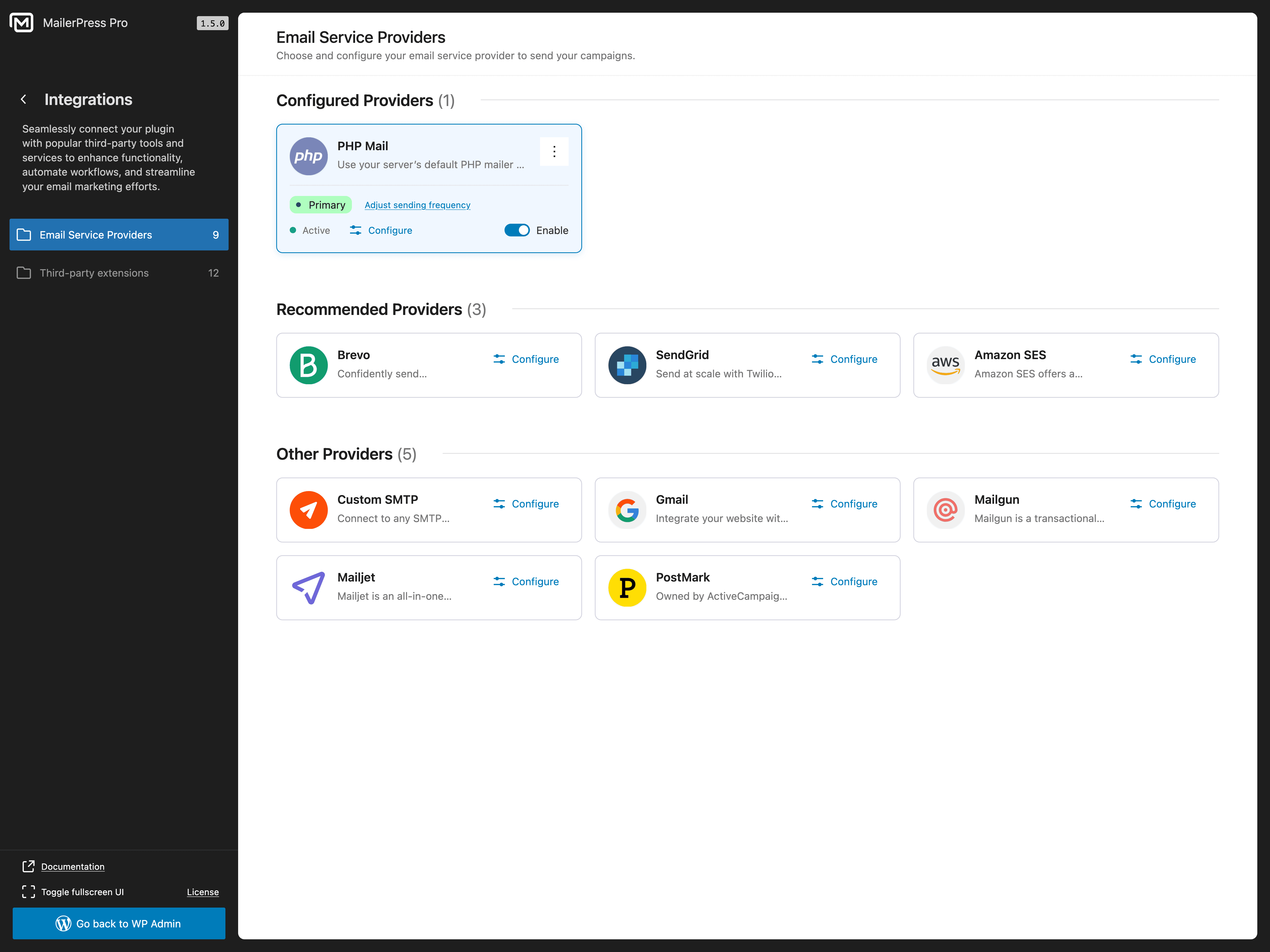Click Go back to WP Admin
1270x952 pixels.
119,923
